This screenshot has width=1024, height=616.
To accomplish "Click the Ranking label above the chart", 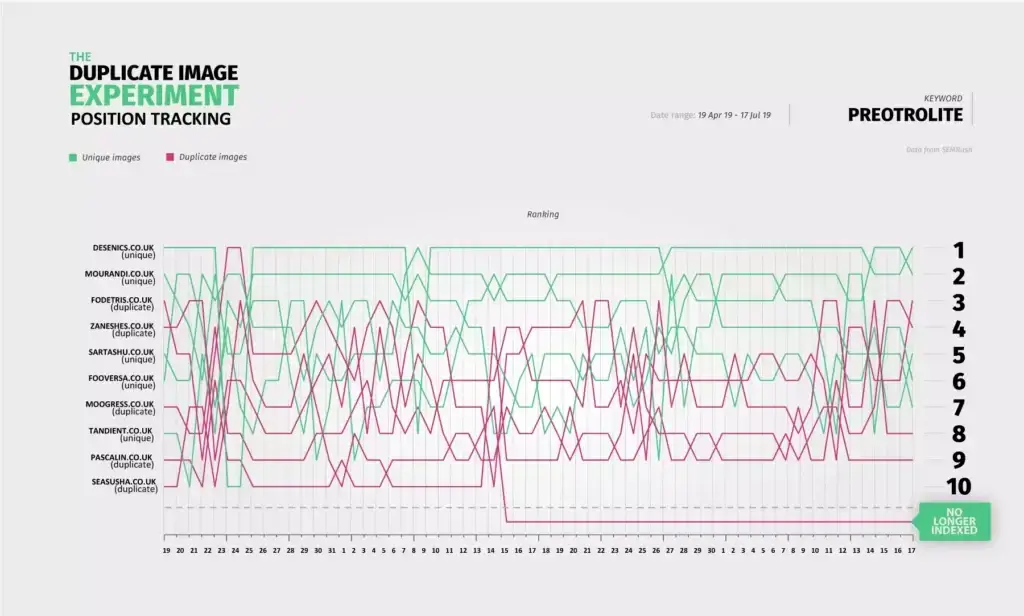I will click(543, 214).
